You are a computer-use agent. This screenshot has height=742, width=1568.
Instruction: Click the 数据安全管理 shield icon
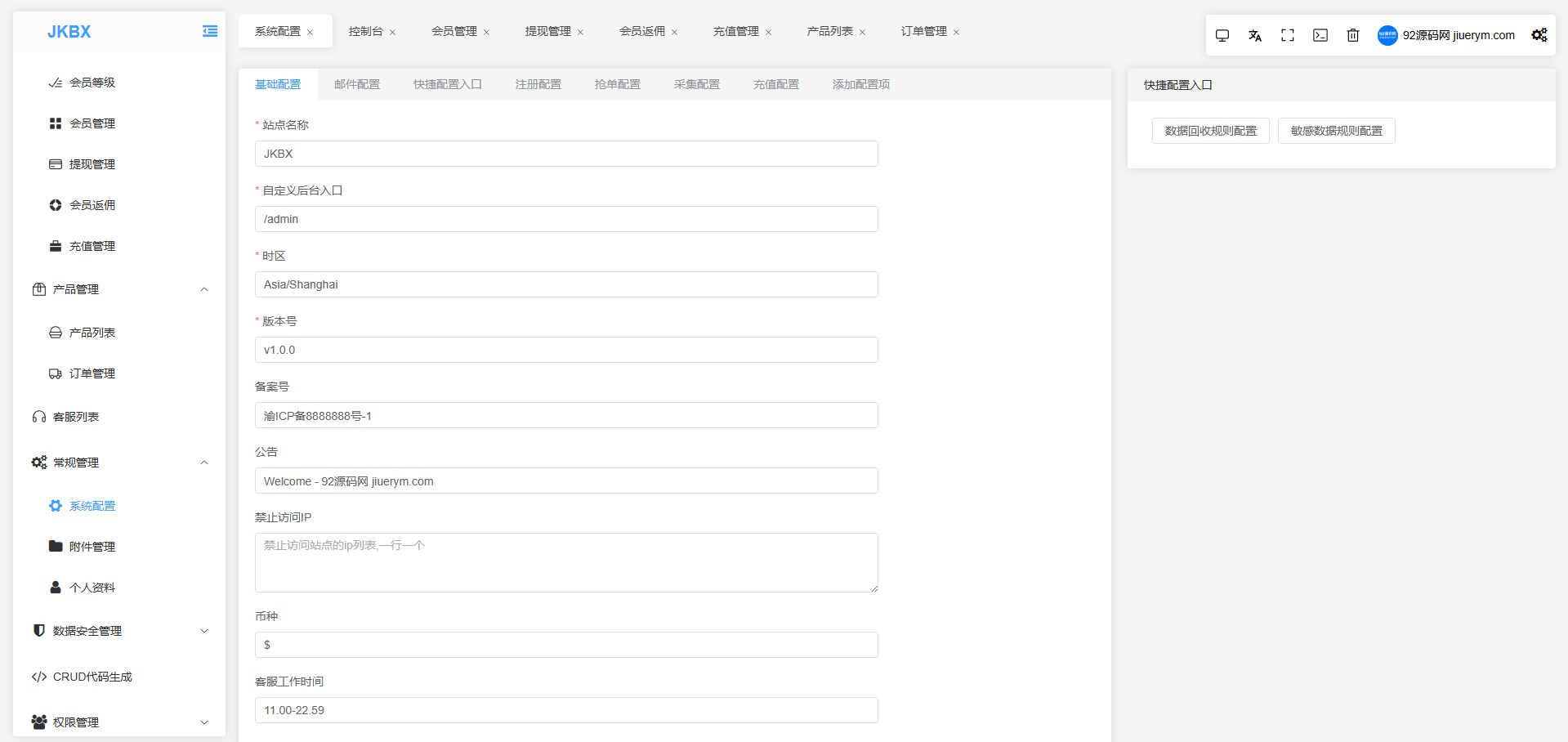click(x=39, y=631)
